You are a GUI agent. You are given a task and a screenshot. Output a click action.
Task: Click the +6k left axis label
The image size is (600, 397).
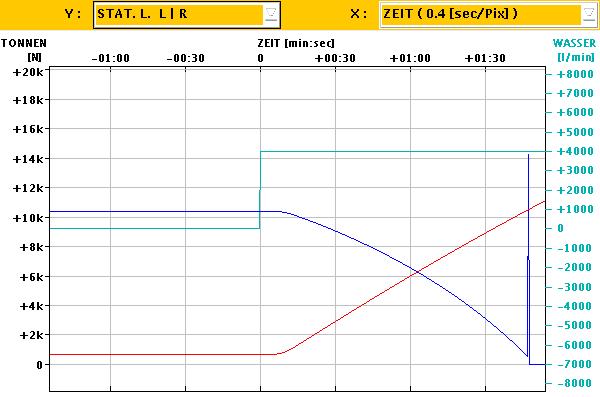point(32,277)
